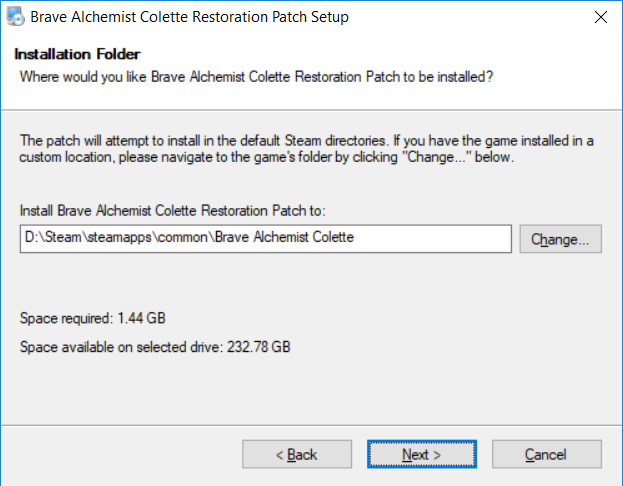This screenshot has height=486, width=623.
Task: Click the "Installation Folder" heading
Action: click(x=77, y=53)
